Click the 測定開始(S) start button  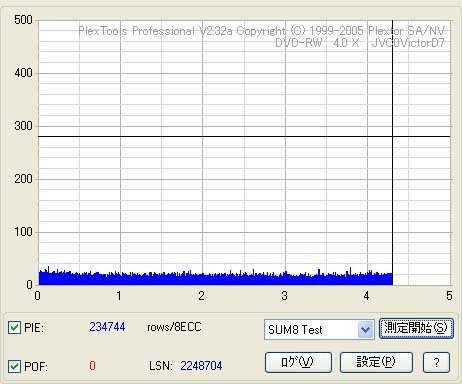pos(416,328)
